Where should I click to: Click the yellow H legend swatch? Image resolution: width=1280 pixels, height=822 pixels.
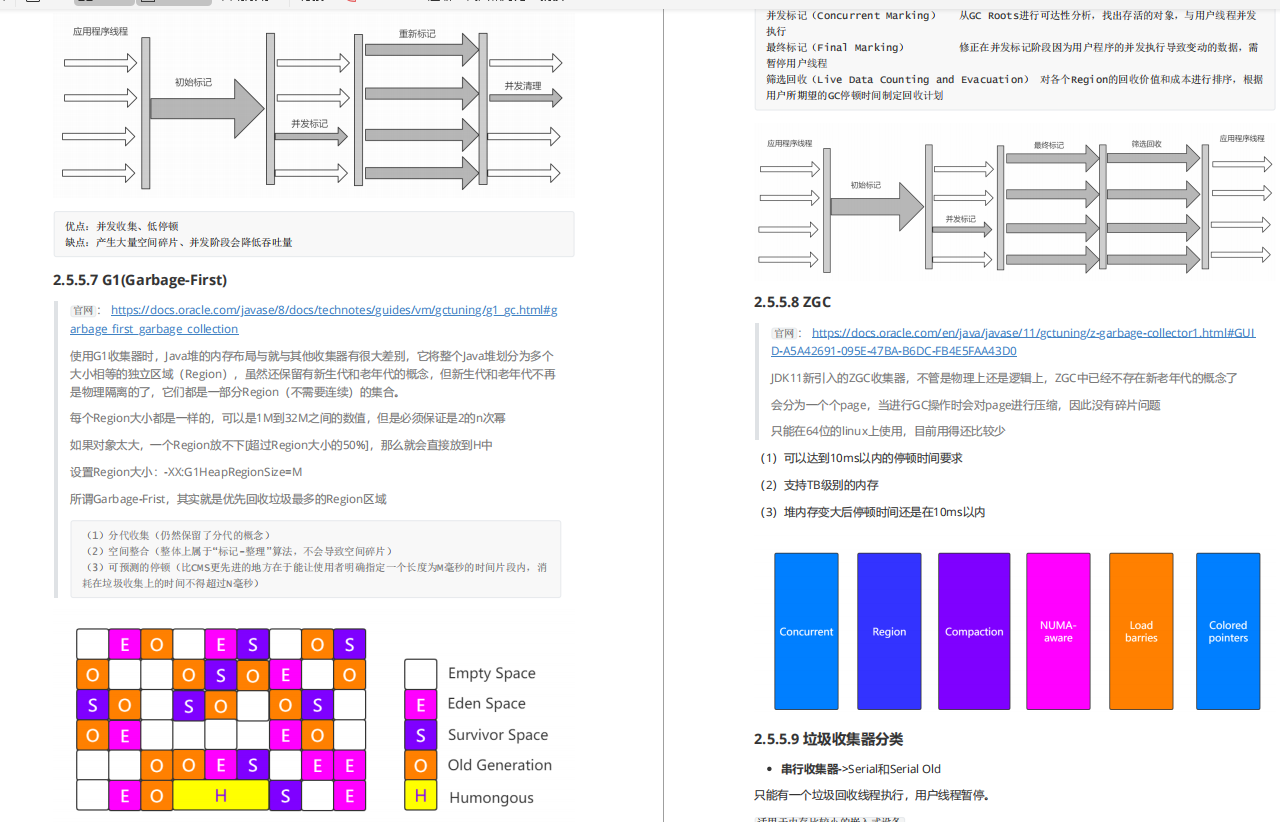tap(421, 796)
